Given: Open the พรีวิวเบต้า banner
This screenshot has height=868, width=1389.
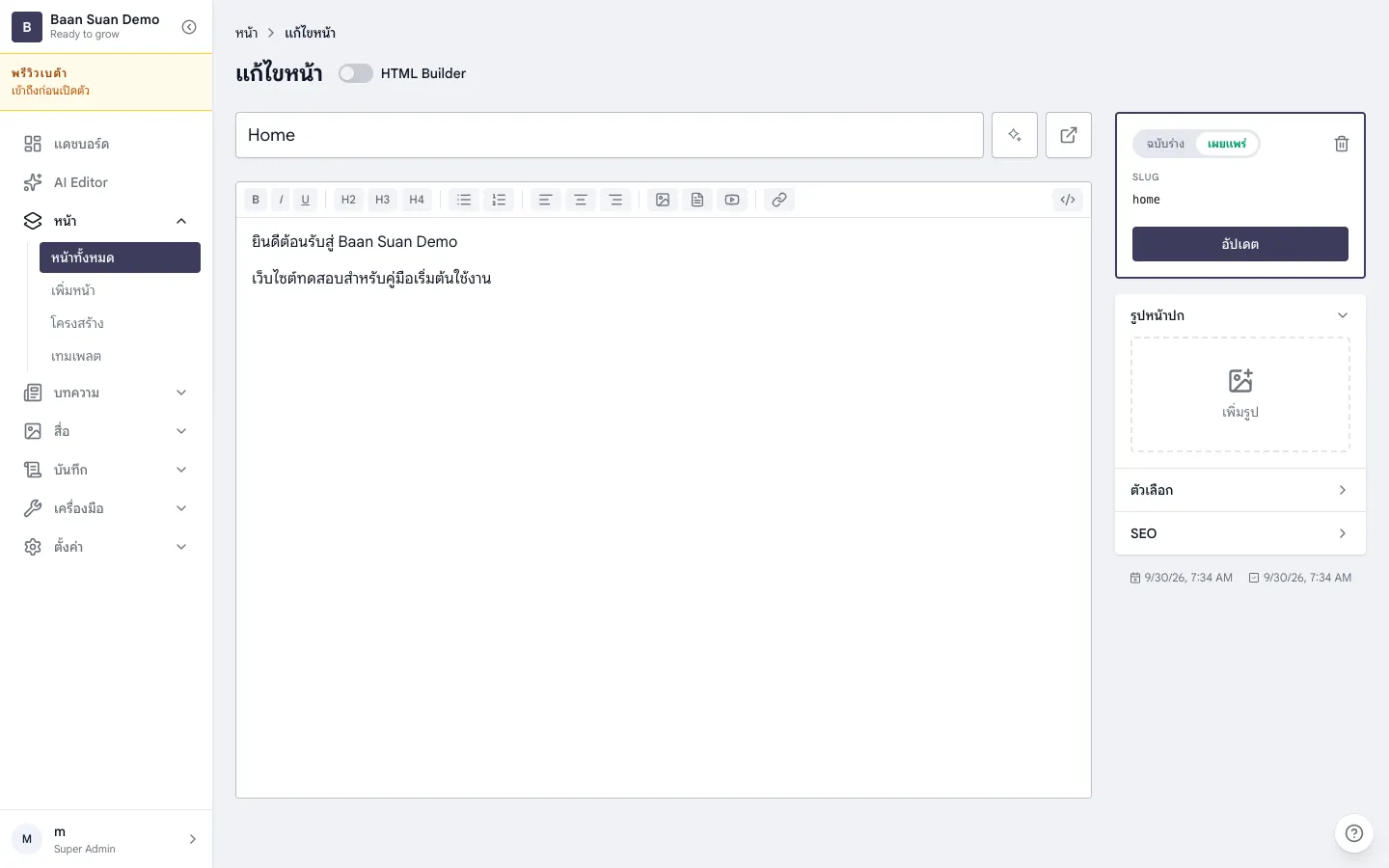Looking at the screenshot, I should click(106, 82).
